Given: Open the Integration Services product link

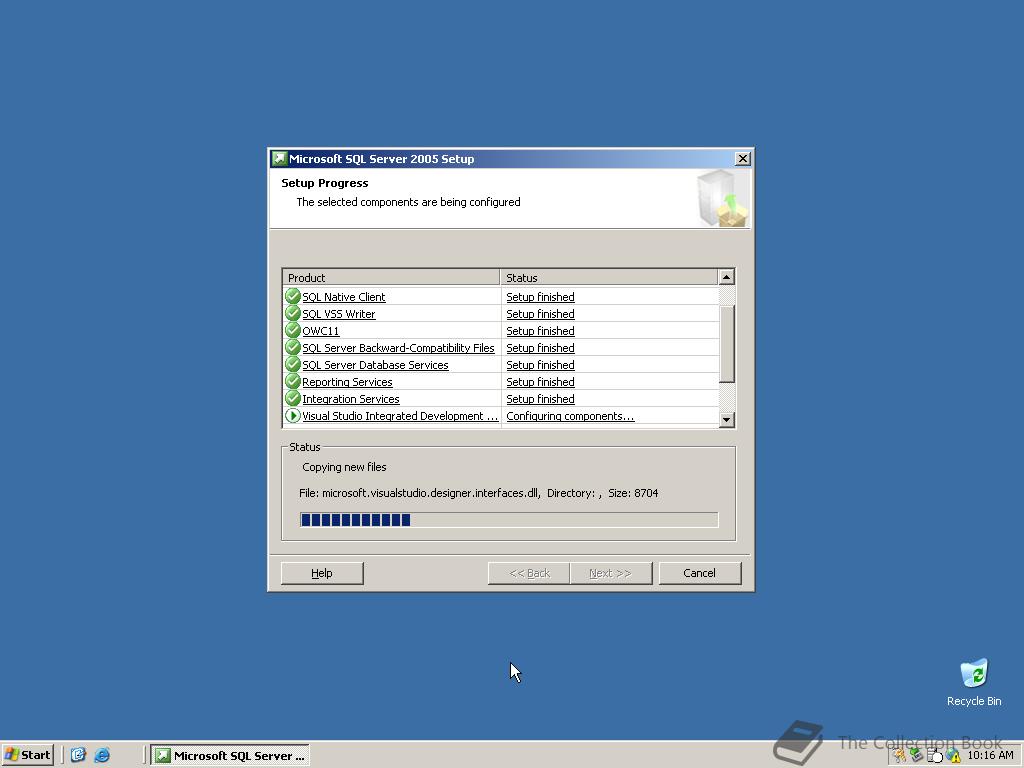Looking at the screenshot, I should (x=351, y=398).
